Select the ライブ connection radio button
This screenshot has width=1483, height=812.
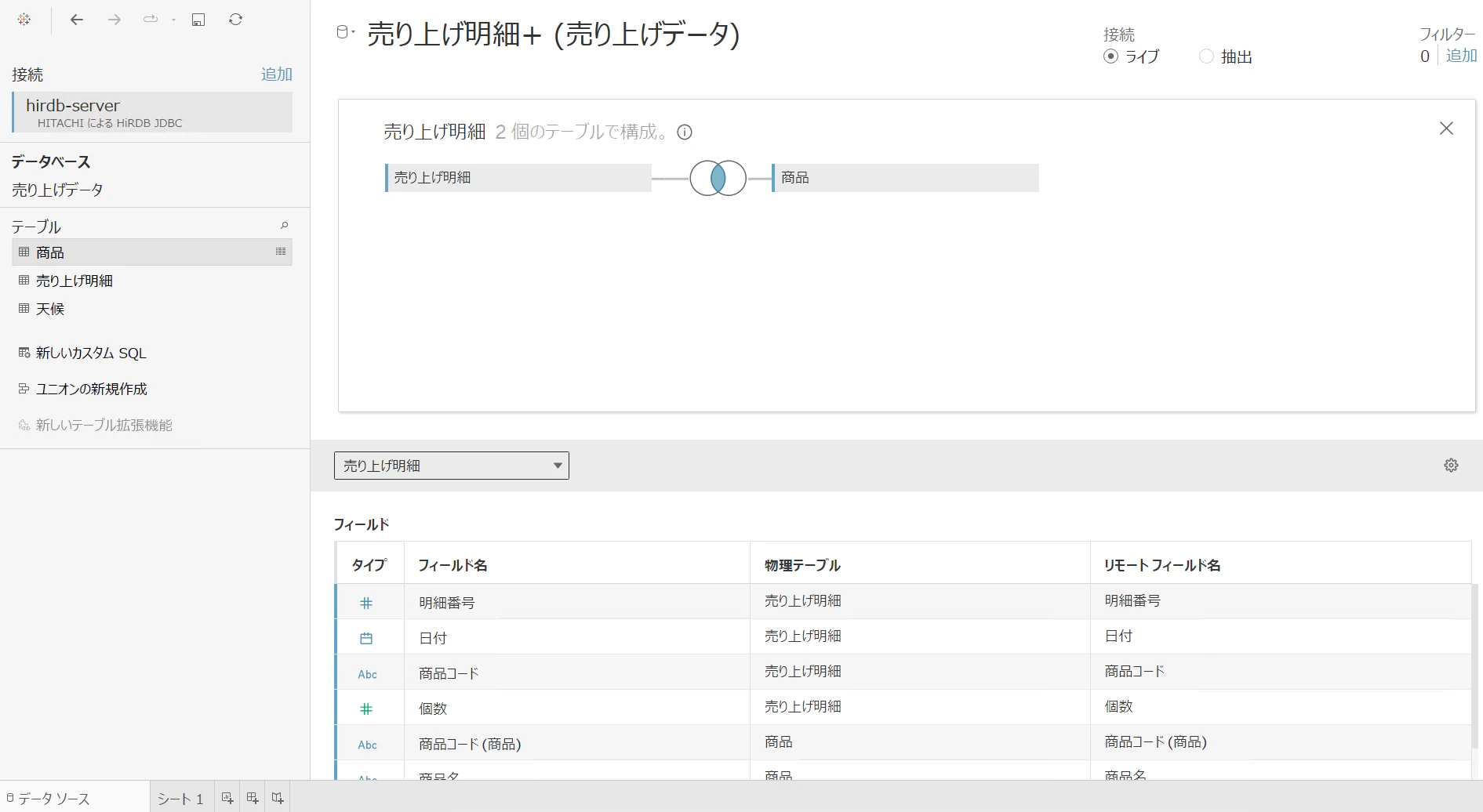(1110, 56)
